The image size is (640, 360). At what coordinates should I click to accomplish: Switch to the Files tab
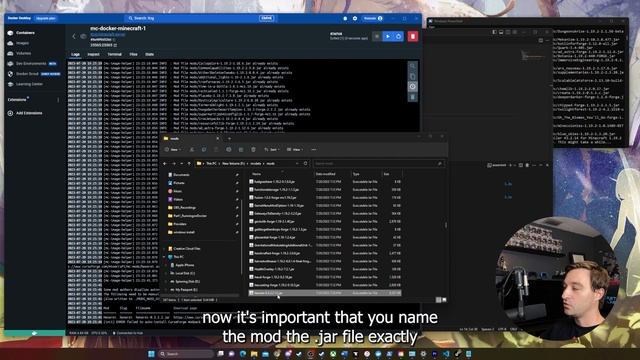pos(133,54)
